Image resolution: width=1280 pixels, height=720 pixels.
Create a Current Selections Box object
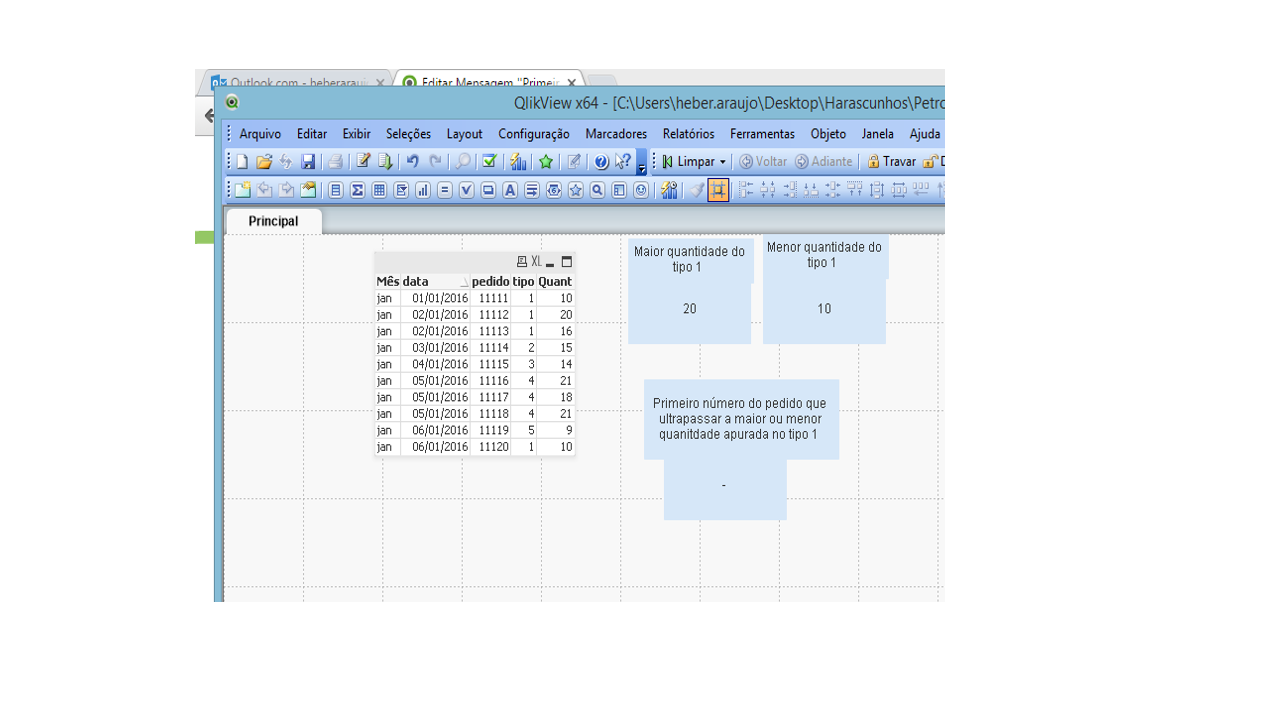coord(466,190)
